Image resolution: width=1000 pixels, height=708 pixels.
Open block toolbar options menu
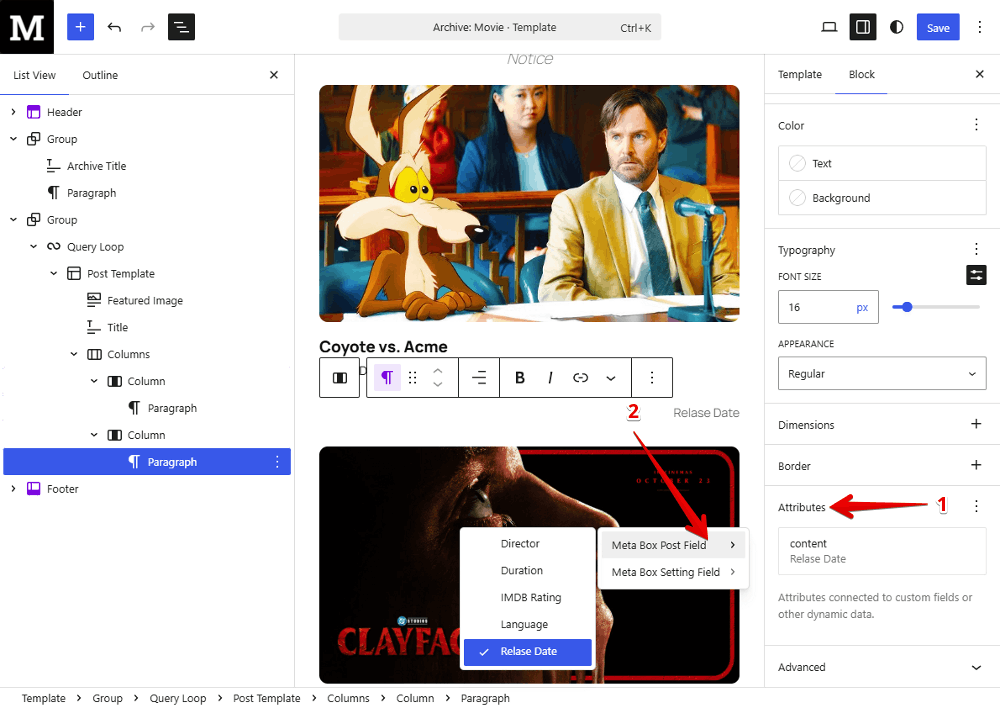(652, 378)
